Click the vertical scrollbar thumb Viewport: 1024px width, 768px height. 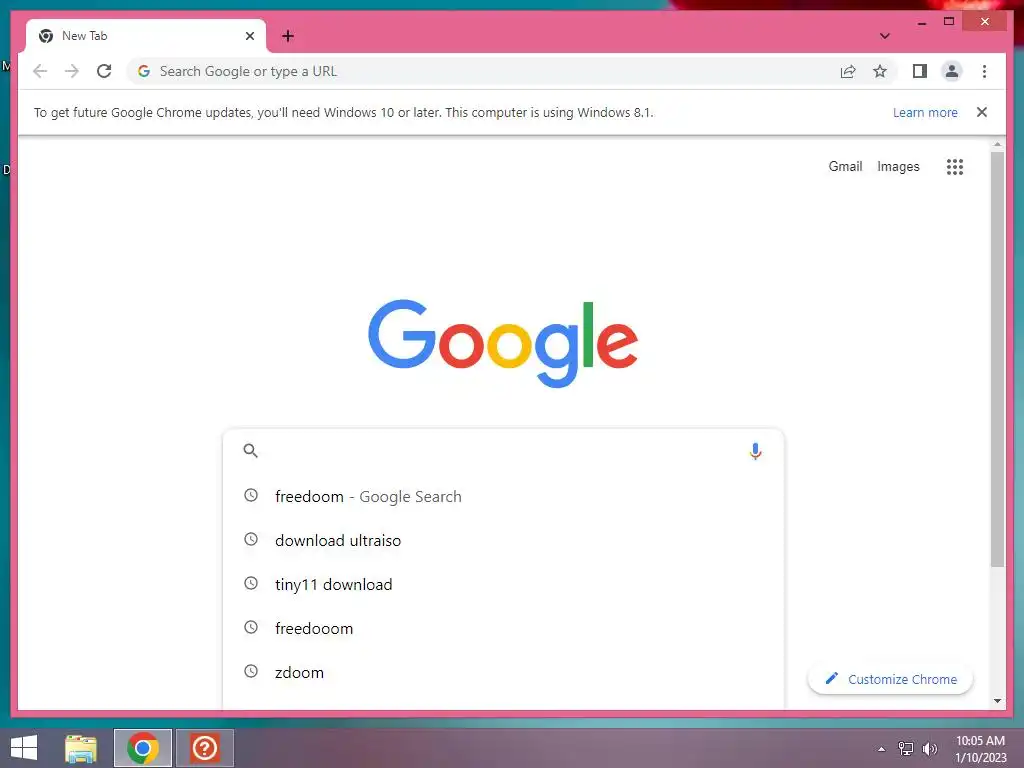pos(997,359)
